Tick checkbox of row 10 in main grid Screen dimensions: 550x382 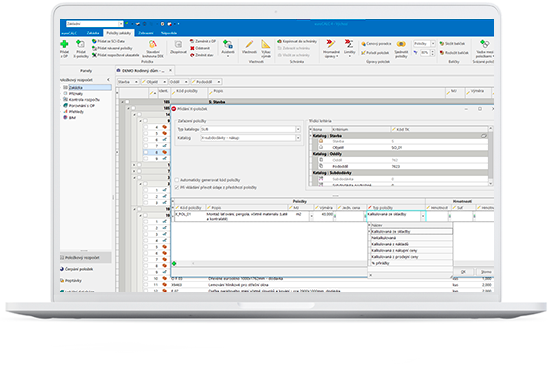click(146, 278)
